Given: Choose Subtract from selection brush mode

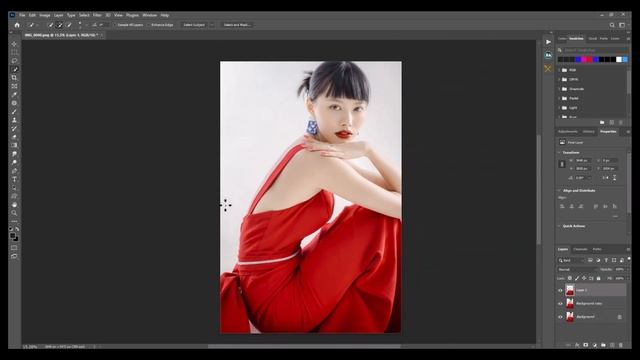Looking at the screenshot, I should [69, 25].
